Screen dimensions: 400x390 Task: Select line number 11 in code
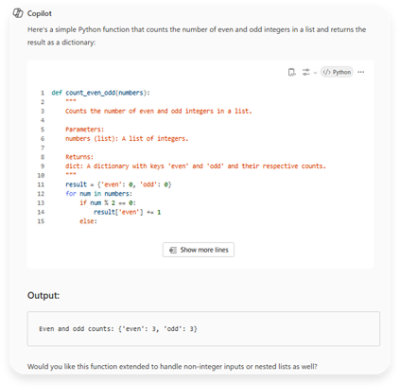(x=41, y=184)
